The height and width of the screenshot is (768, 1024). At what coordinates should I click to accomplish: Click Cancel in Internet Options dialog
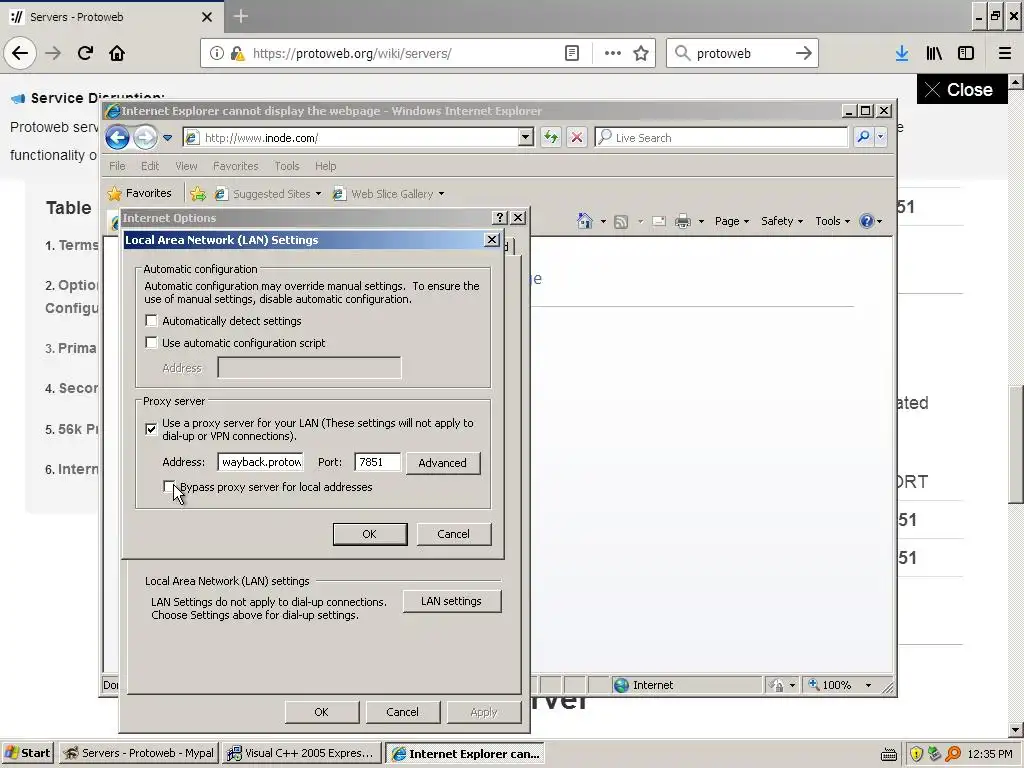pyautogui.click(x=402, y=712)
